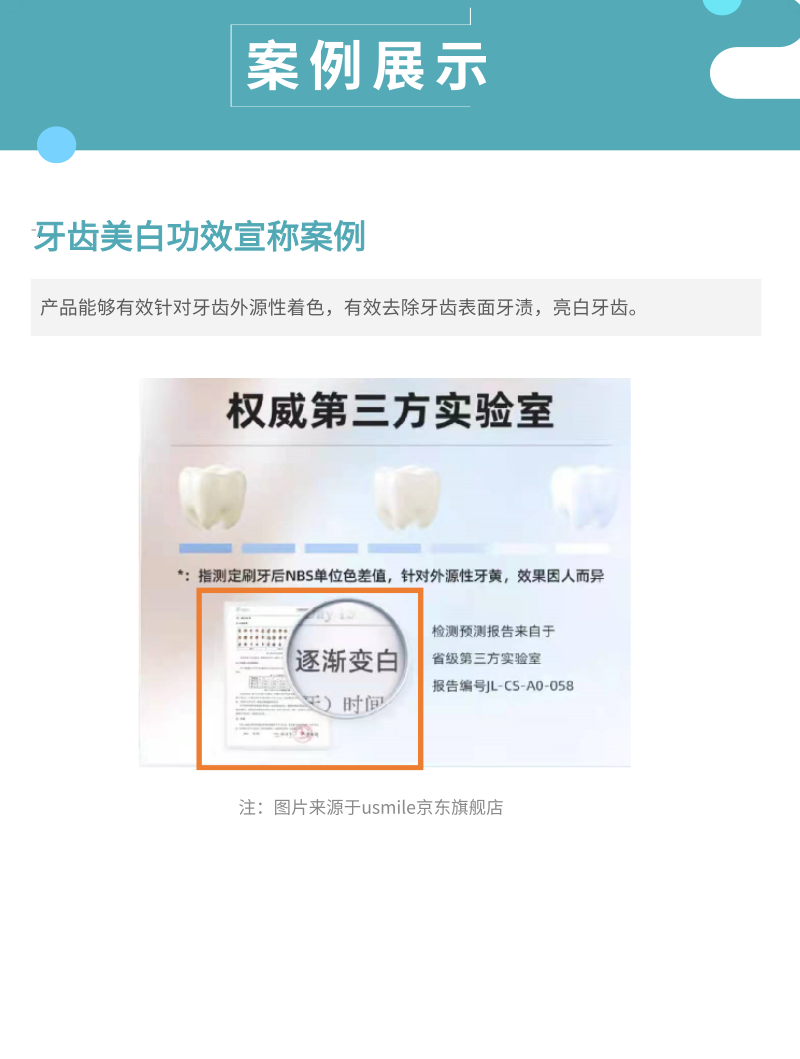Click the 权威第三方实验室 image heading

390,411
